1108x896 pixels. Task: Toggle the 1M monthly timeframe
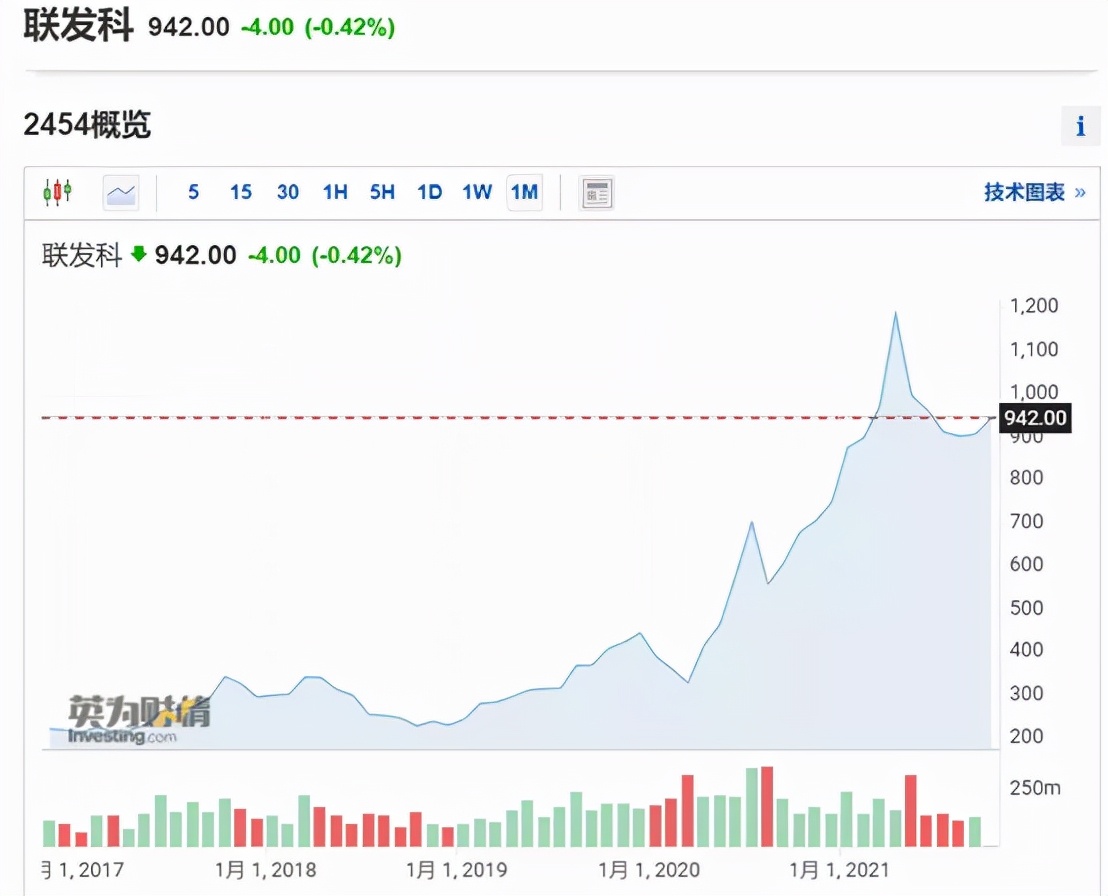tap(524, 192)
